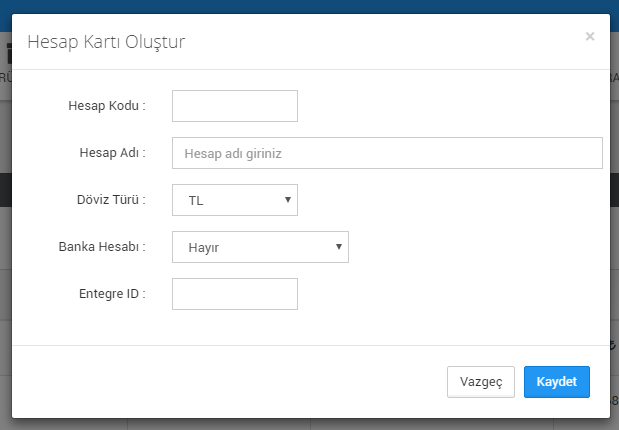Image resolution: width=619 pixels, height=430 pixels.
Task: Open the Döviz Türü dropdown
Action: point(235,200)
